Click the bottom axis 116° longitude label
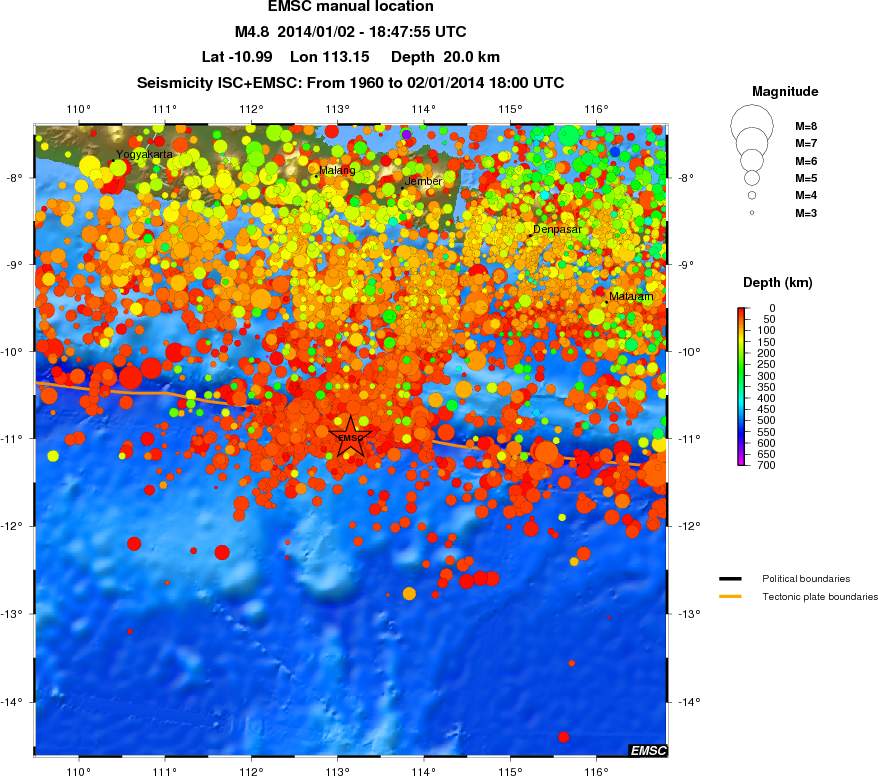The height and width of the screenshot is (776, 878). click(x=596, y=771)
